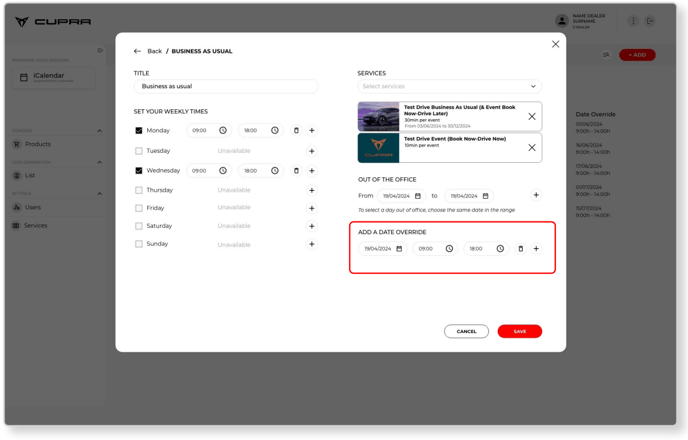The width and height of the screenshot is (688, 440).
Task: Close the Business as Usual dialog
Action: [x=555, y=44]
